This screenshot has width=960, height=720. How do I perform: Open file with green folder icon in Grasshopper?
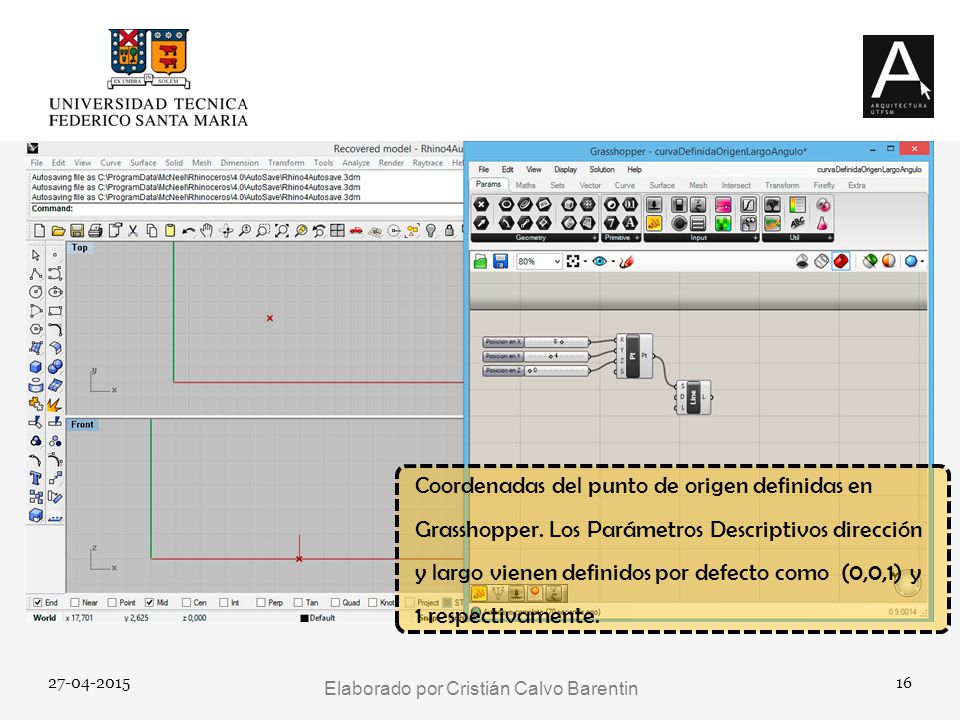pyautogui.click(x=481, y=261)
